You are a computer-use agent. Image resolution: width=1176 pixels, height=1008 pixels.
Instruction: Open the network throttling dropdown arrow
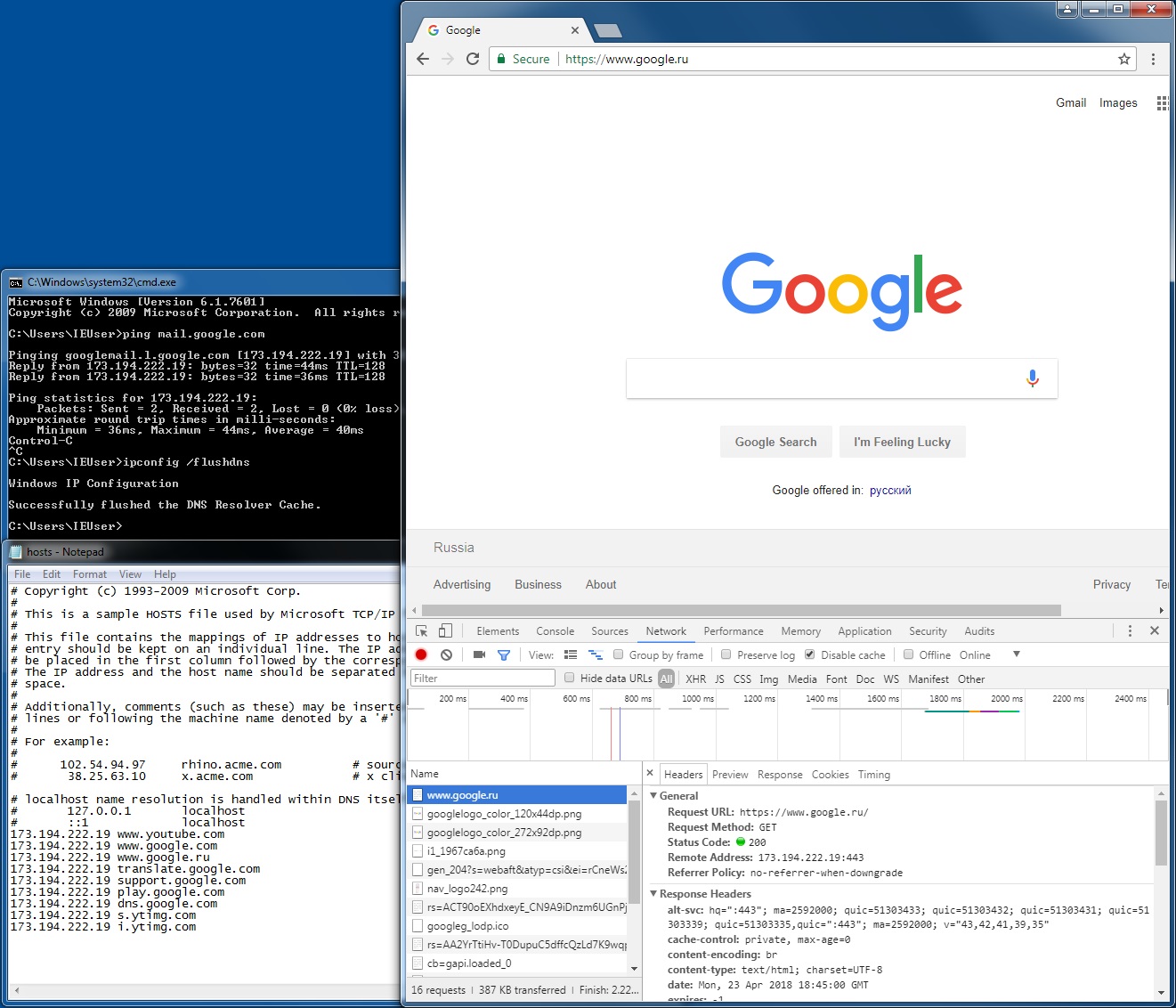1017,654
